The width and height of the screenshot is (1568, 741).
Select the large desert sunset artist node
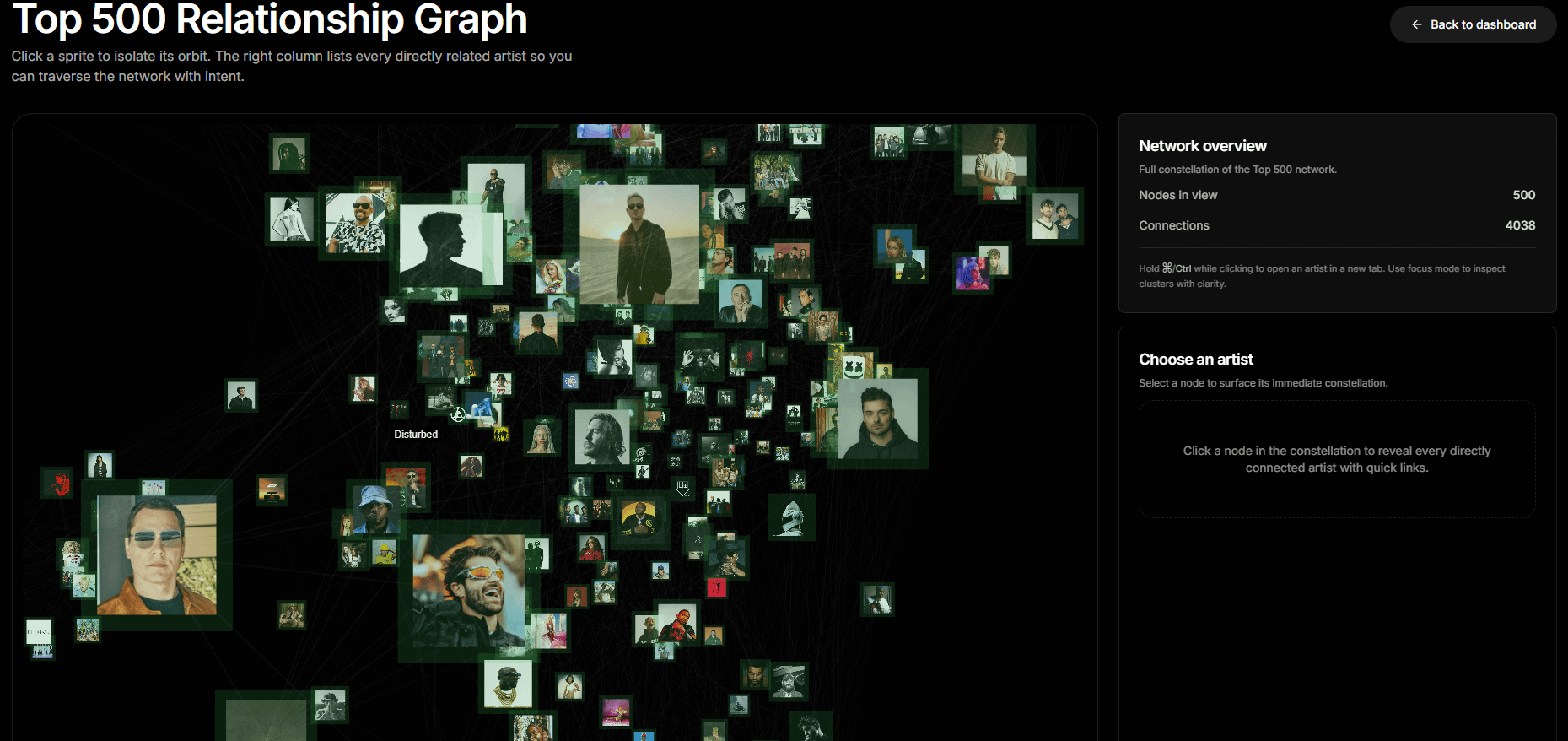(x=639, y=244)
